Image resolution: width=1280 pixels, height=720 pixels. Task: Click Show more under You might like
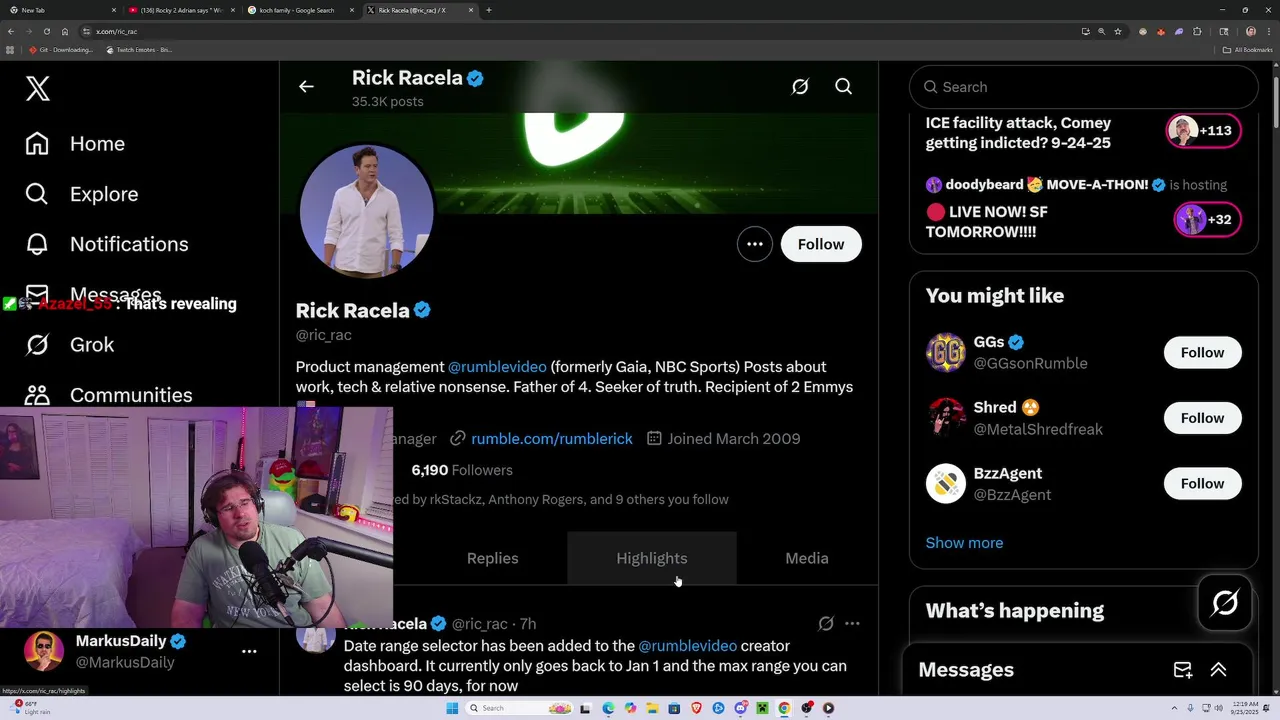(964, 543)
